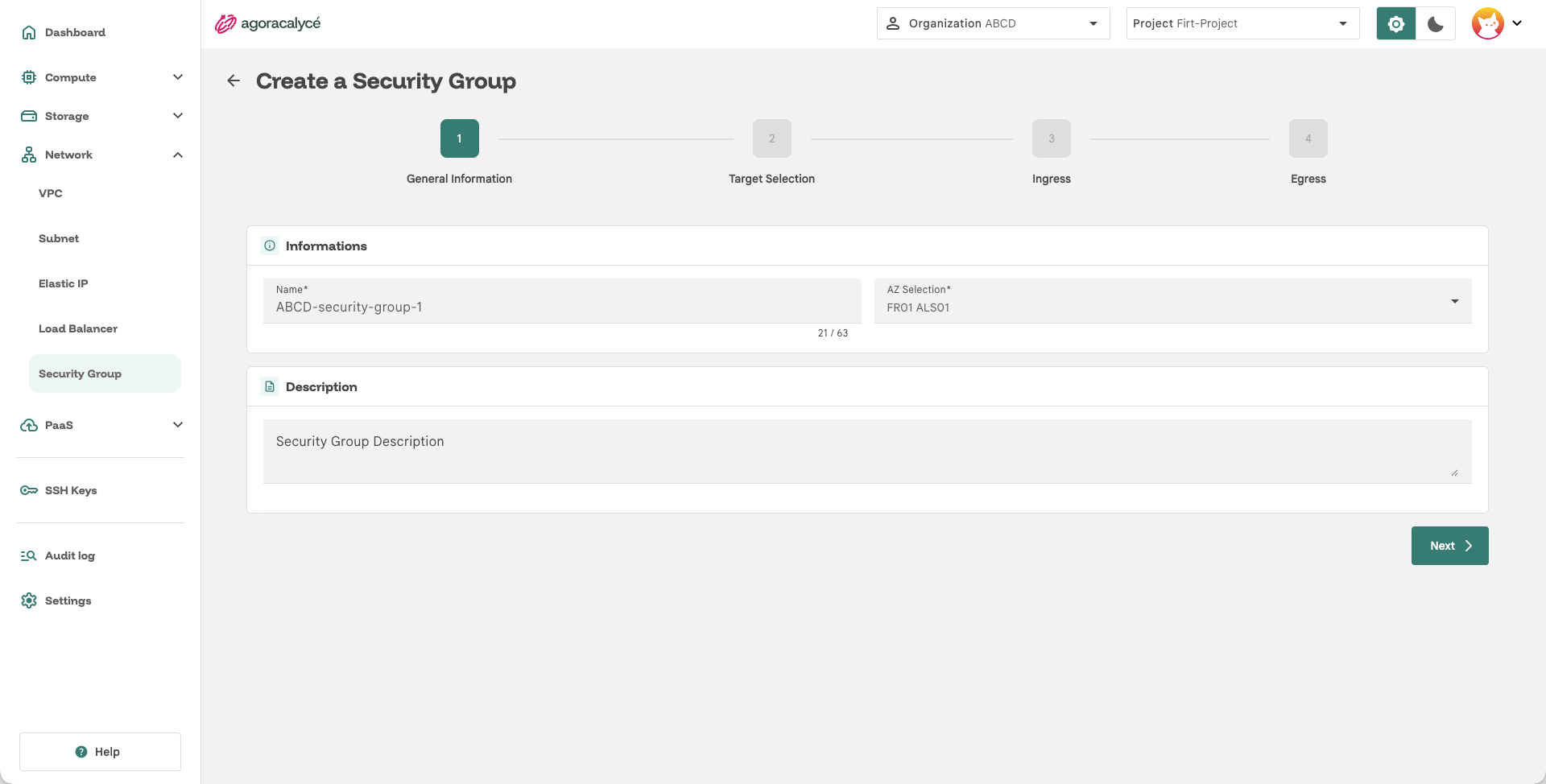This screenshot has width=1546, height=784.
Task: Collapse the Network menu chevron
Action: (x=178, y=155)
